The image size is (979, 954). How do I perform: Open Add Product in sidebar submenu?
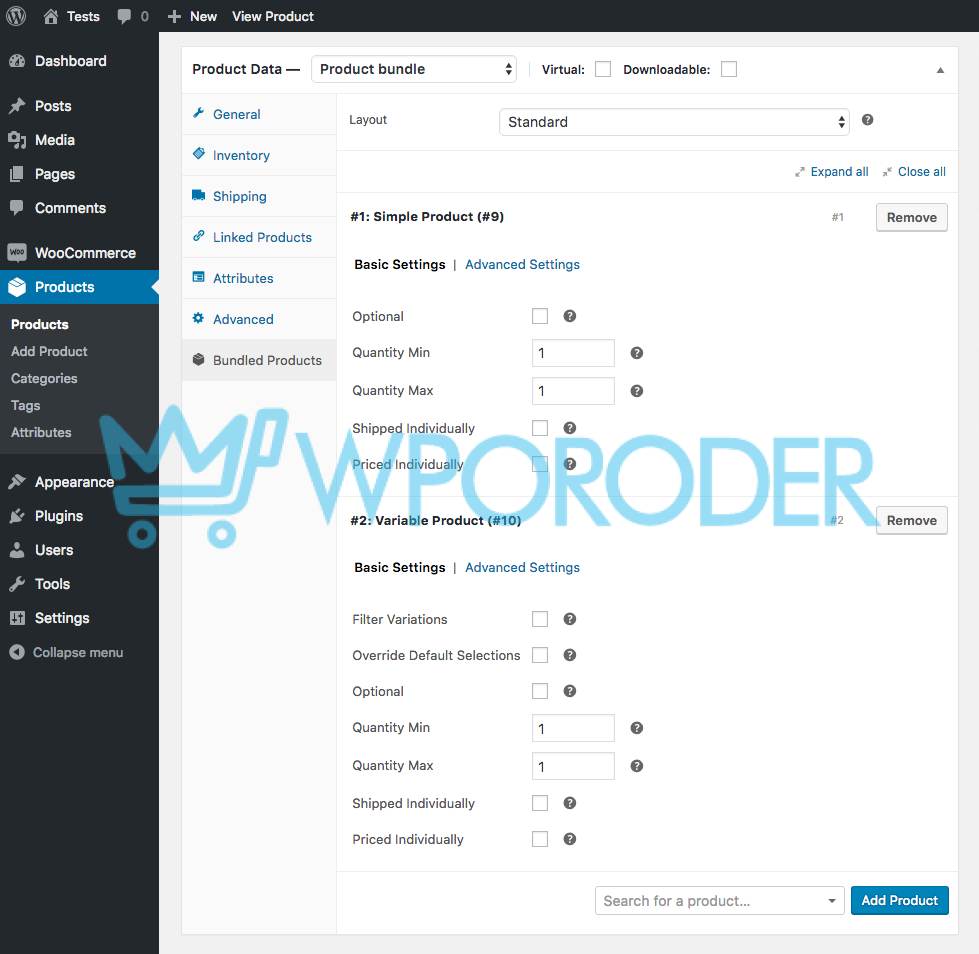coord(49,352)
